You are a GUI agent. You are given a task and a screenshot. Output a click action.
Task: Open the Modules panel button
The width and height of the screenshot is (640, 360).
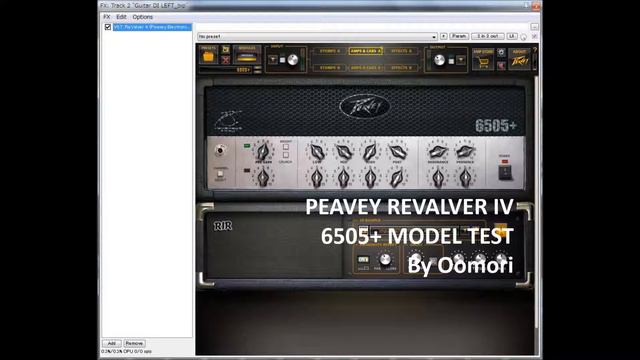click(247, 56)
